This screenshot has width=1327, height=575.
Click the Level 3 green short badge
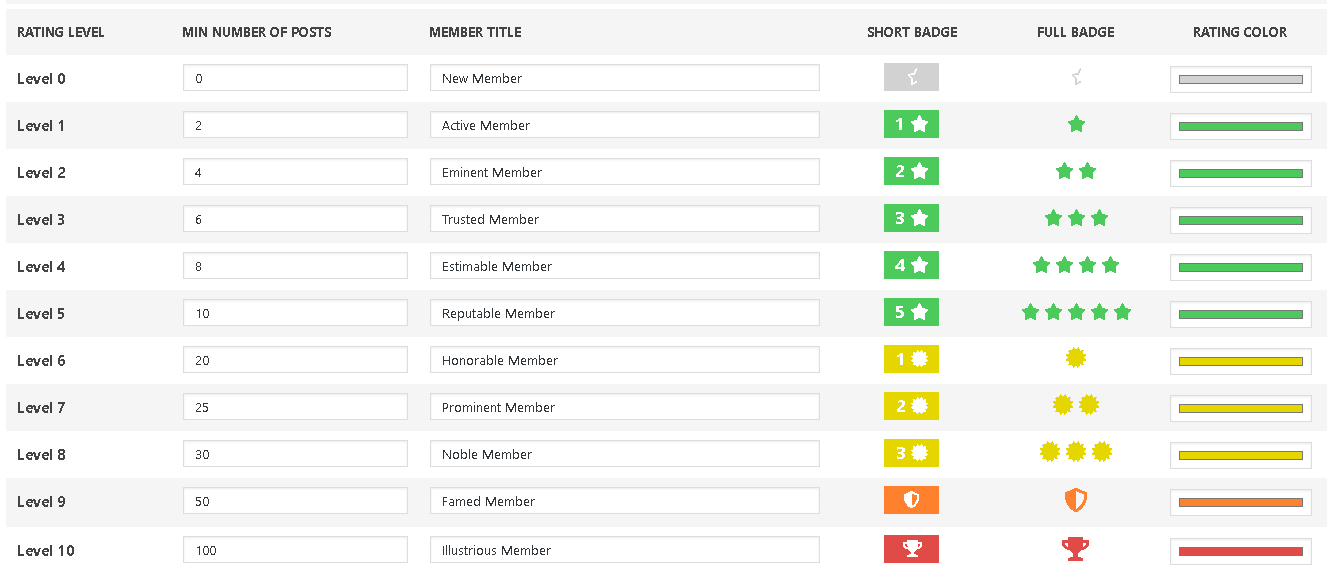pos(911,218)
